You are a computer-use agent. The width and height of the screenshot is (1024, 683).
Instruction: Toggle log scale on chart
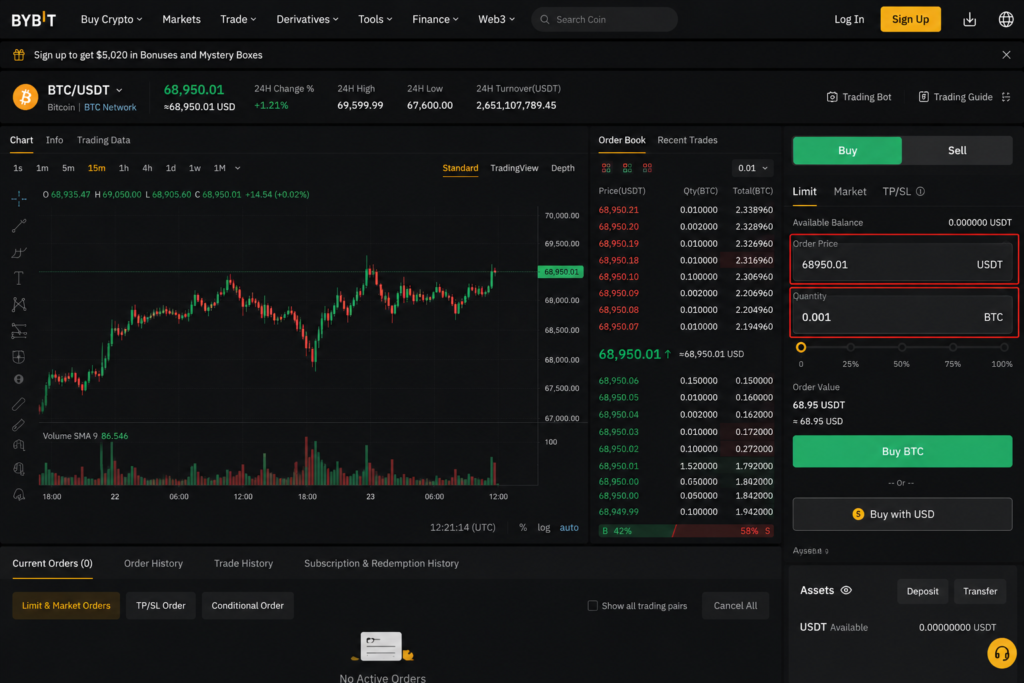[x=543, y=528]
